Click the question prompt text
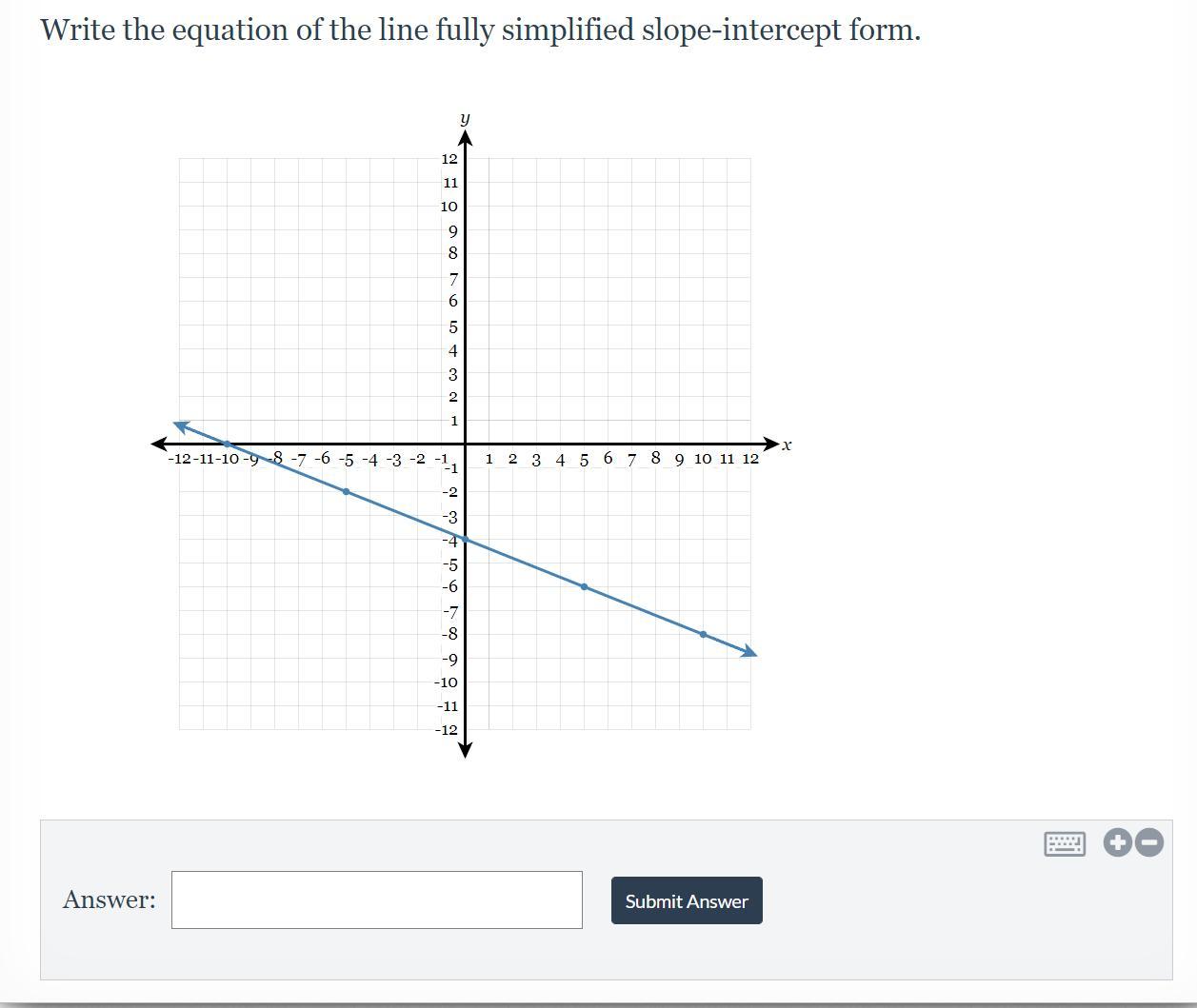The width and height of the screenshot is (1197, 1008). click(x=480, y=30)
